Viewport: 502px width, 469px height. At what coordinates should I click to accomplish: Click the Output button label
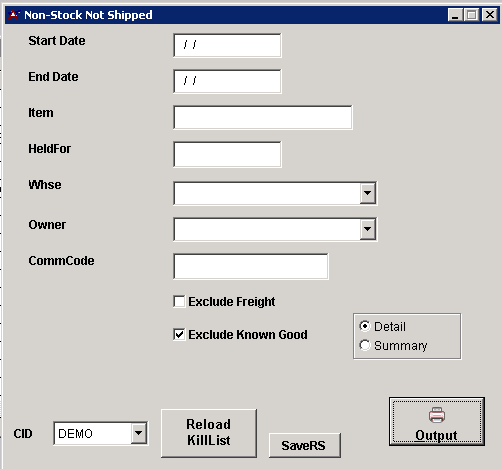click(436, 435)
